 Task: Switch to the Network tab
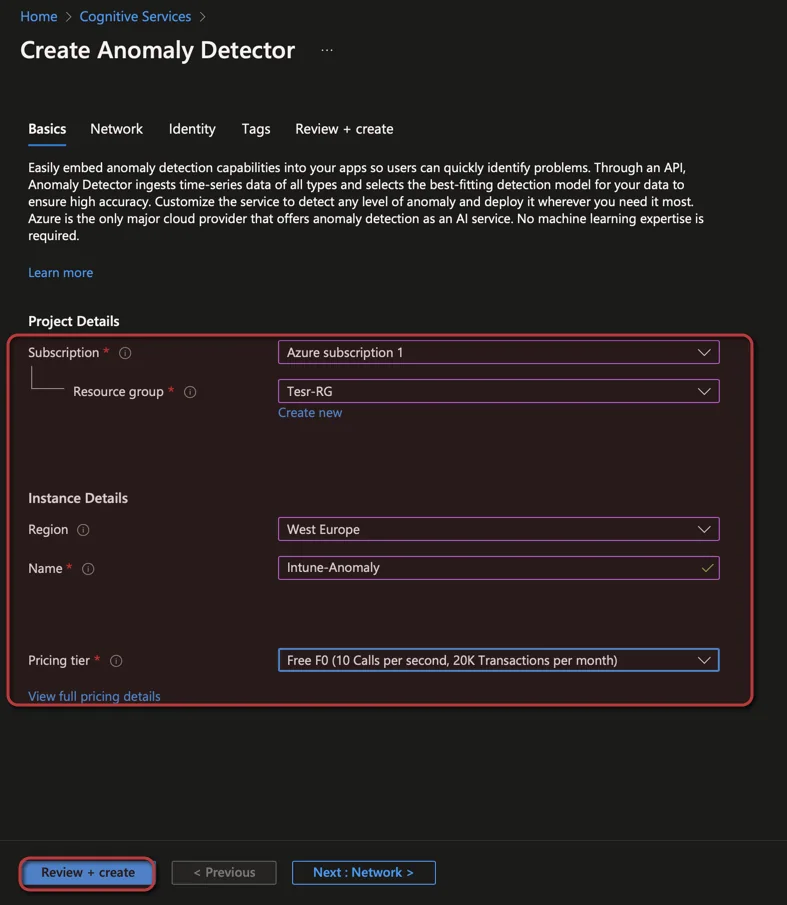pyautogui.click(x=117, y=129)
